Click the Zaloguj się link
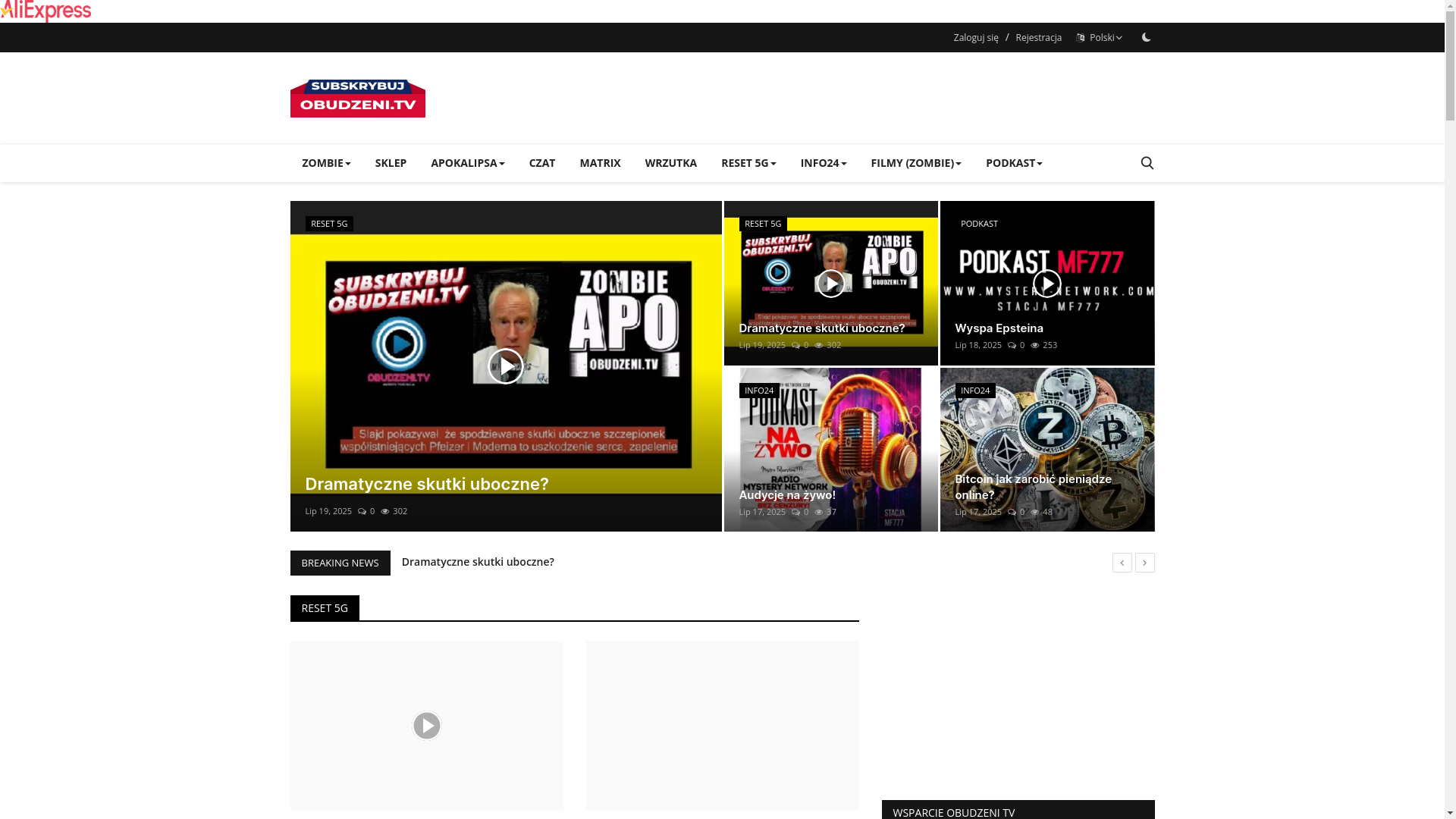 coord(976,38)
